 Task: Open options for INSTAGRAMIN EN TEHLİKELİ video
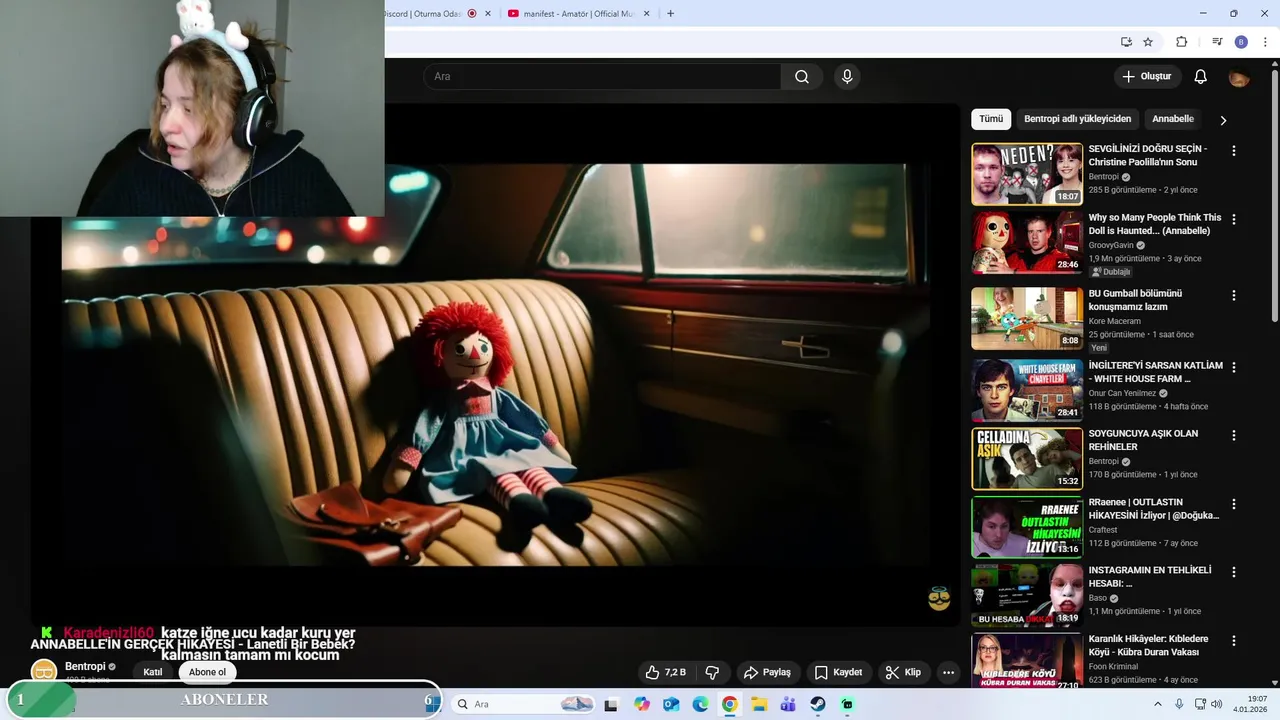(x=1233, y=572)
